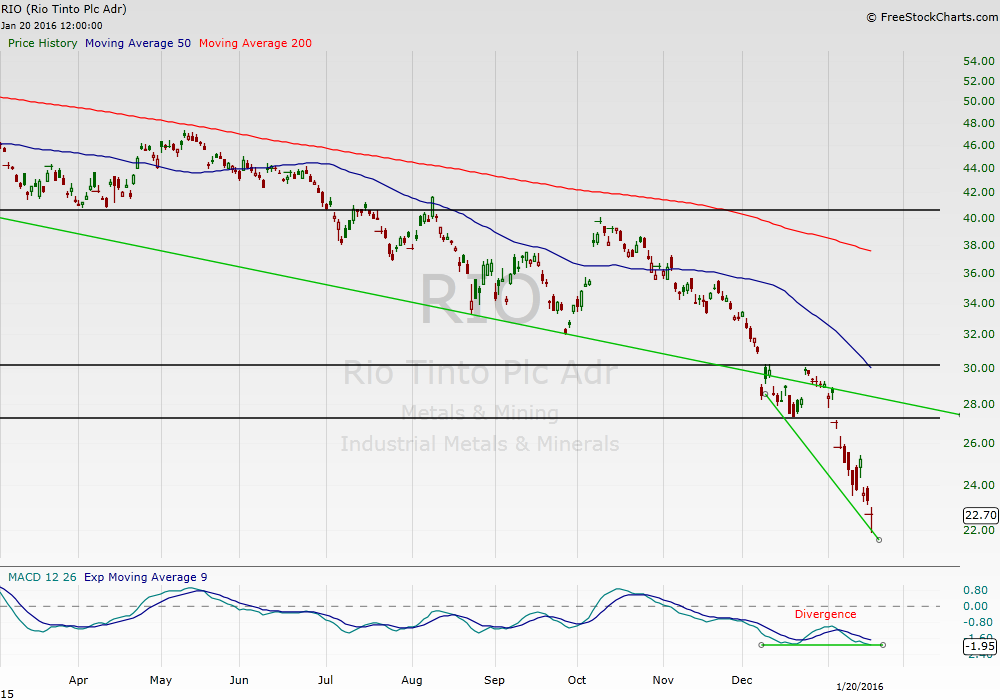
Task: Click the 'May' month label on the time axis
Action: click(x=161, y=680)
